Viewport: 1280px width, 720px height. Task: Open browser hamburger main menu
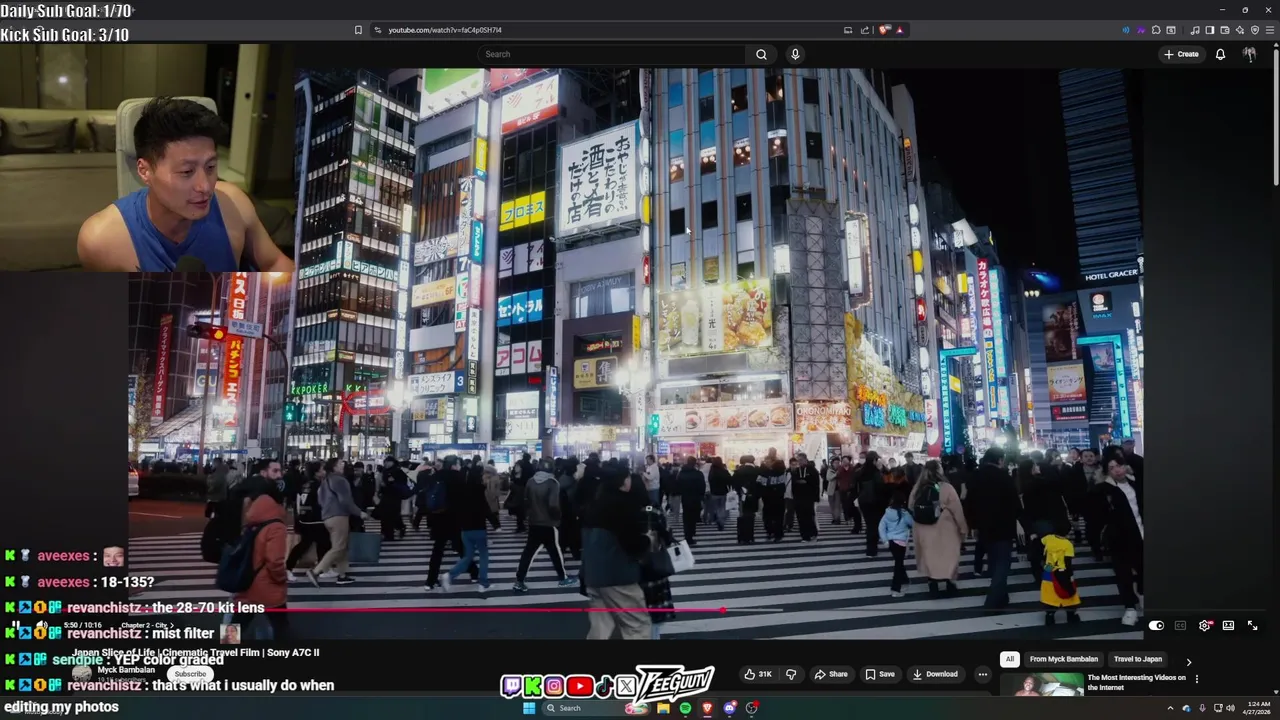(1270, 30)
